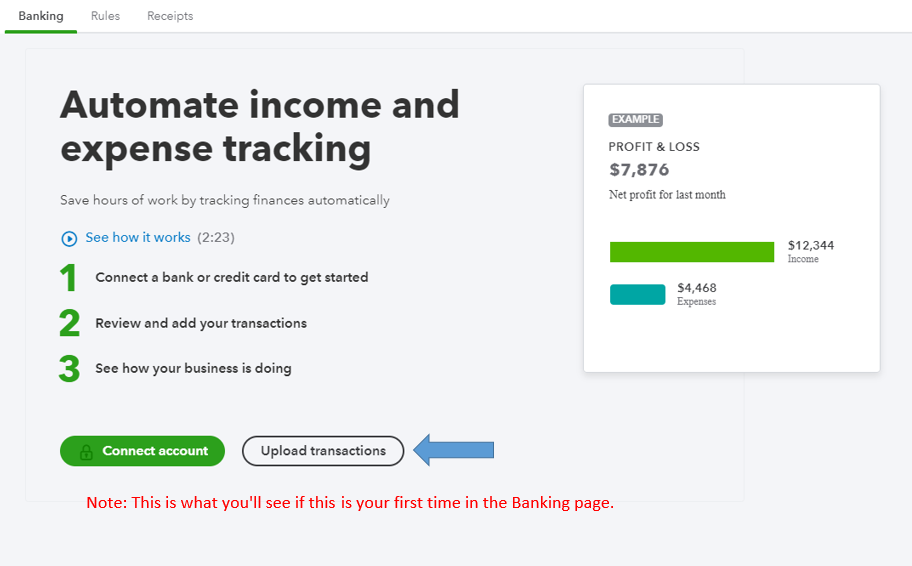Click the play icon beside See how it works

[x=69, y=238]
